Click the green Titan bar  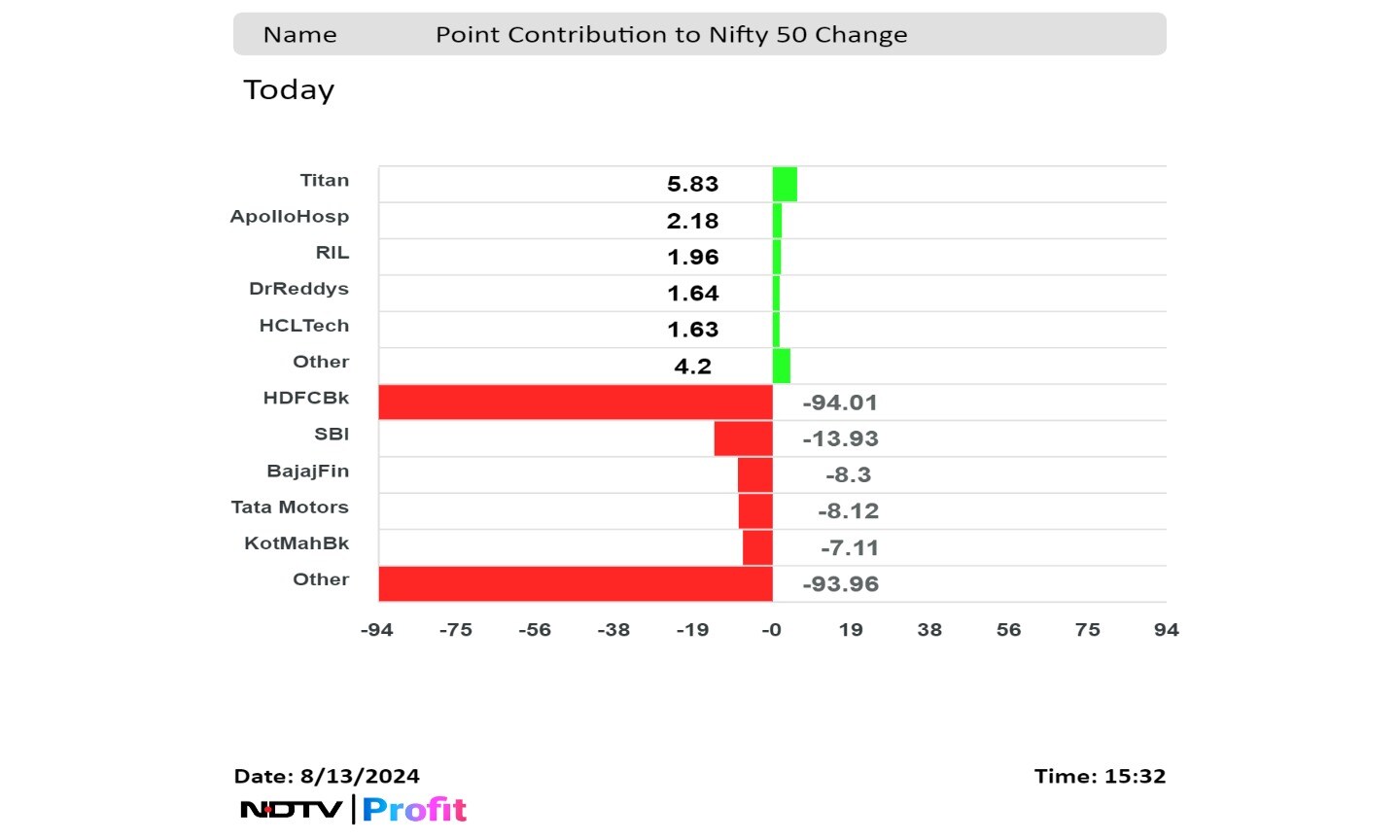pyautogui.click(x=785, y=184)
